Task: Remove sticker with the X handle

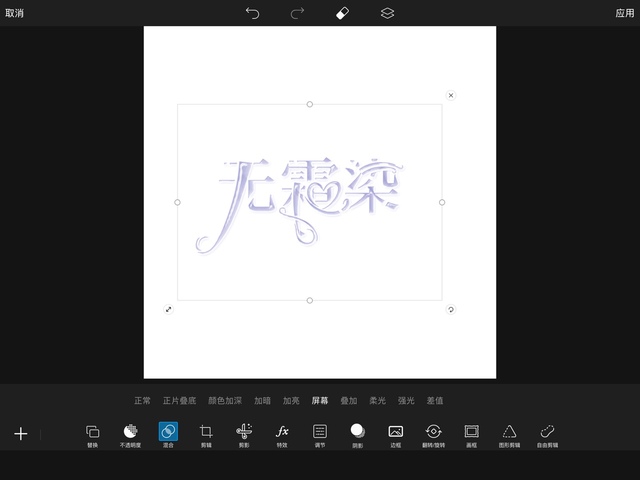Action: click(x=451, y=95)
